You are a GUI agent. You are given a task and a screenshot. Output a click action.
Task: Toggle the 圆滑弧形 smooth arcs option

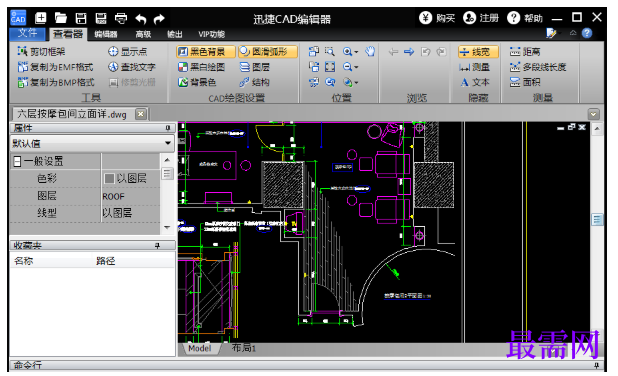point(268,52)
